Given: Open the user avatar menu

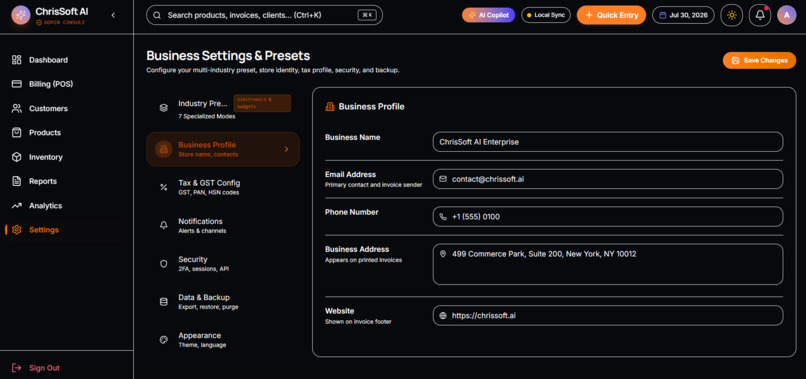Looking at the screenshot, I should (x=786, y=15).
